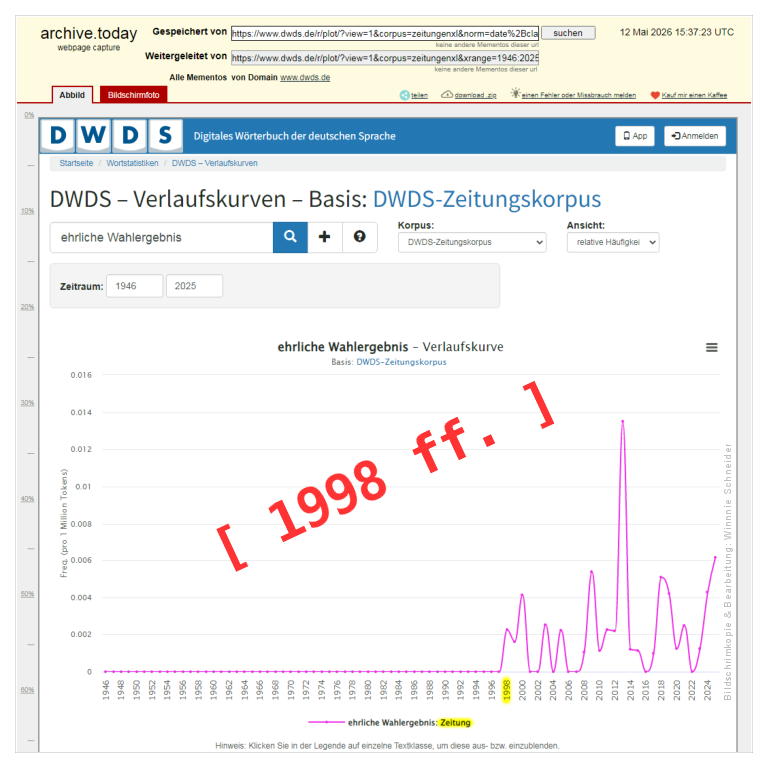Click the search term input field
This screenshot has width=768, height=768.
tap(162, 238)
